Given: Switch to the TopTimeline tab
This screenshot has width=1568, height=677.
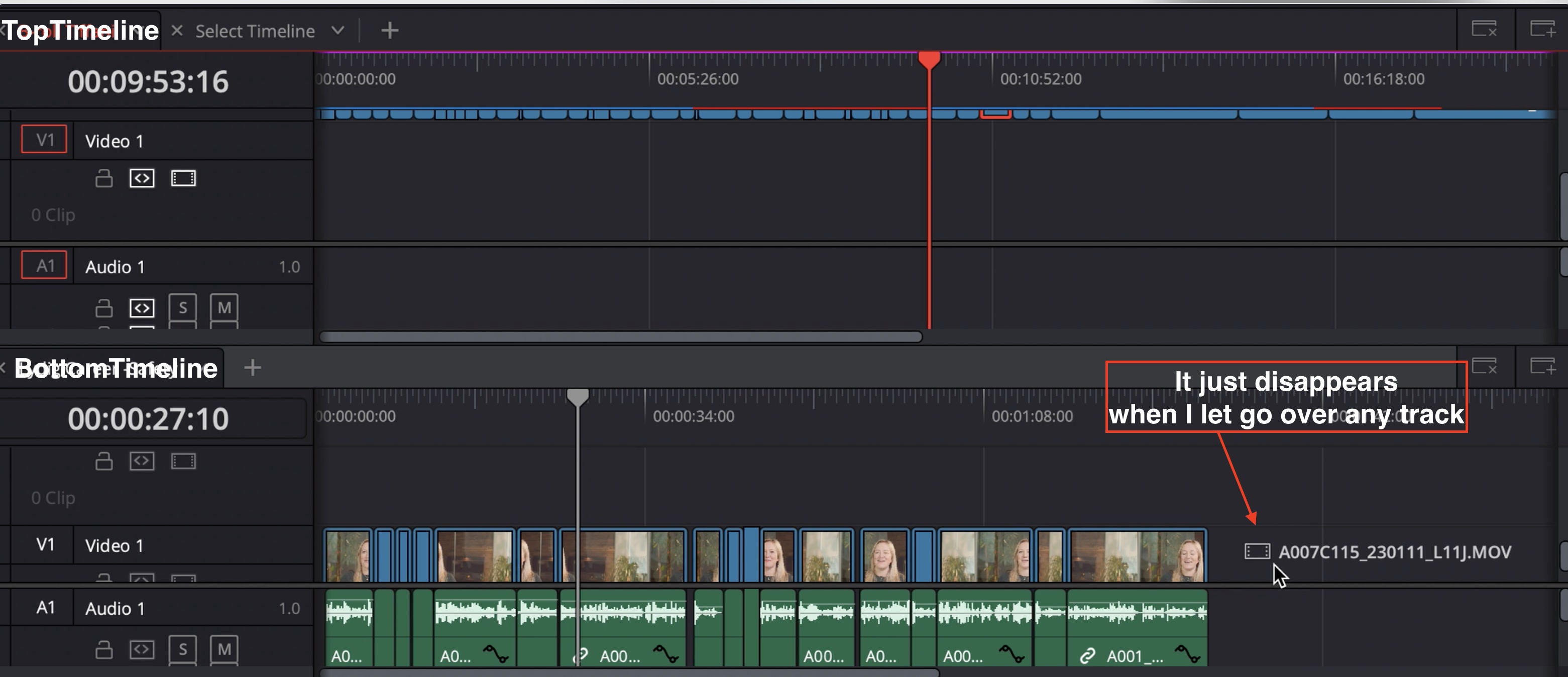Looking at the screenshot, I should [80, 31].
